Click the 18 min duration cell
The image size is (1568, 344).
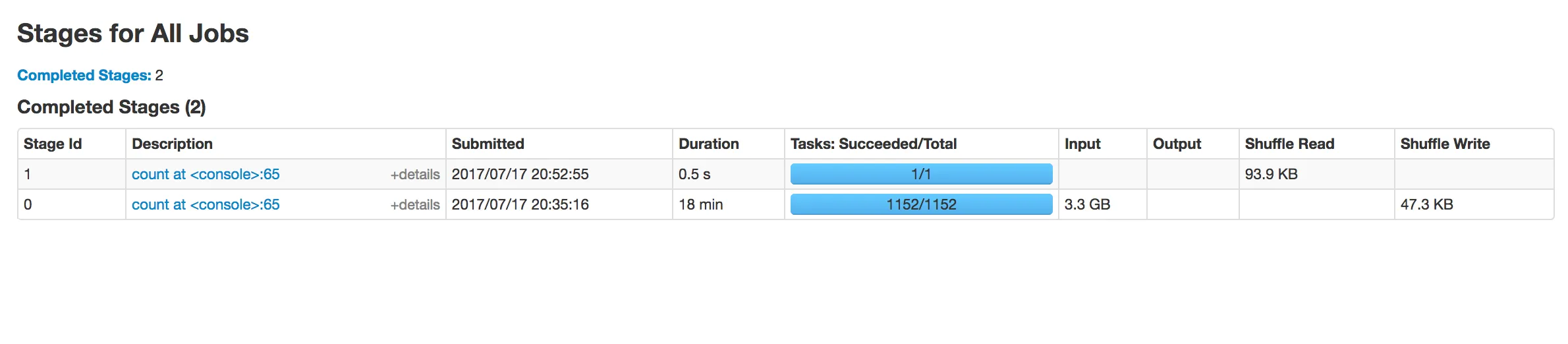pyautogui.click(x=700, y=205)
